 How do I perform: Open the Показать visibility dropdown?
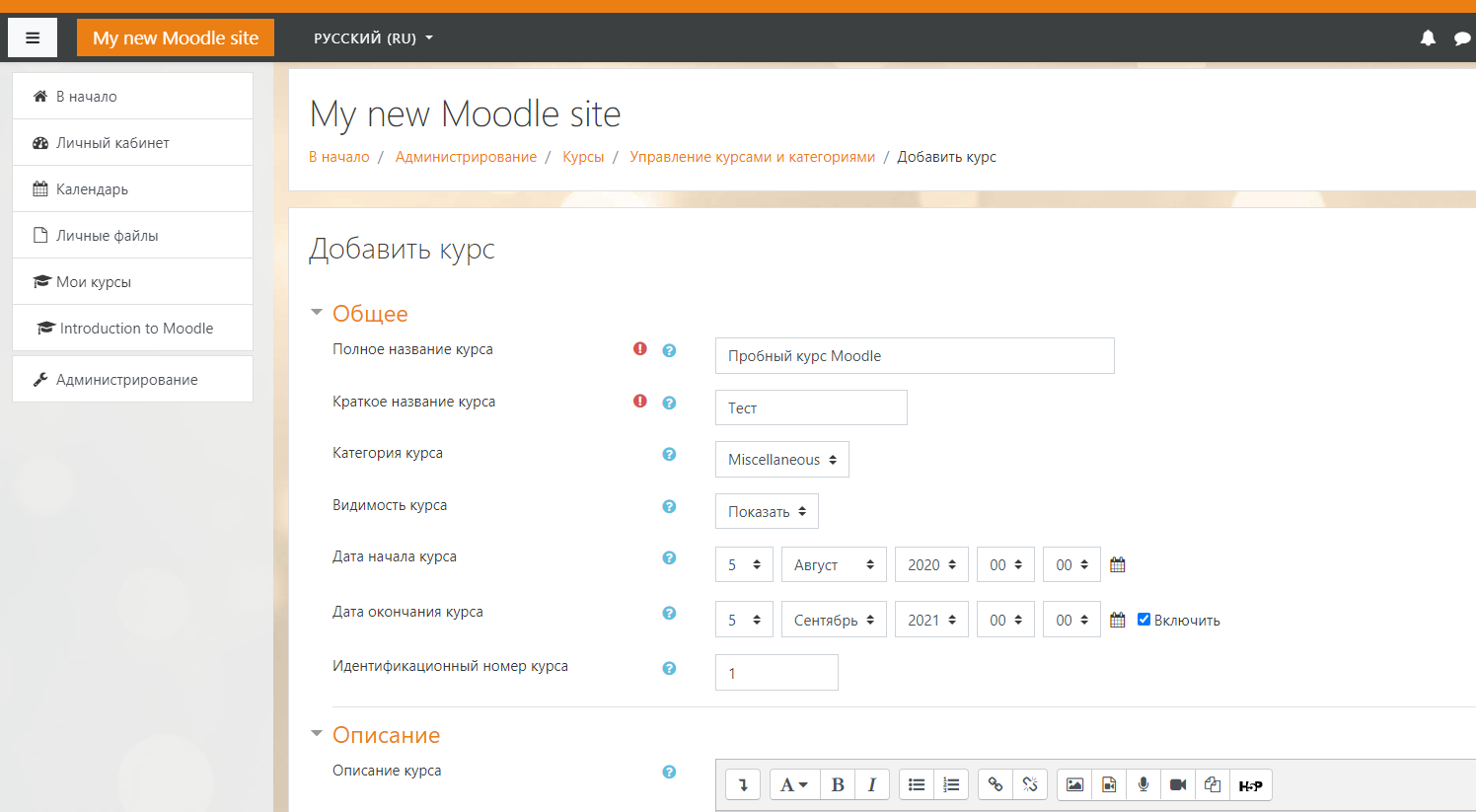[767, 511]
